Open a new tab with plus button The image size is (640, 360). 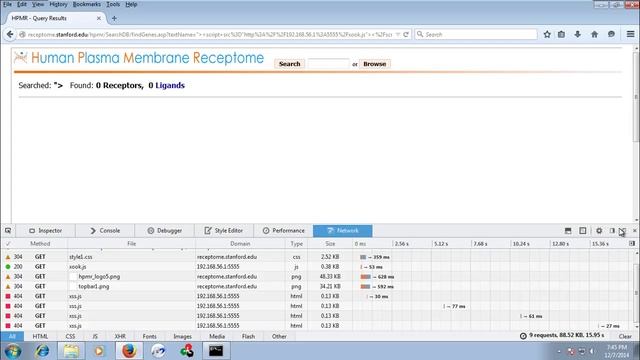click(114, 18)
